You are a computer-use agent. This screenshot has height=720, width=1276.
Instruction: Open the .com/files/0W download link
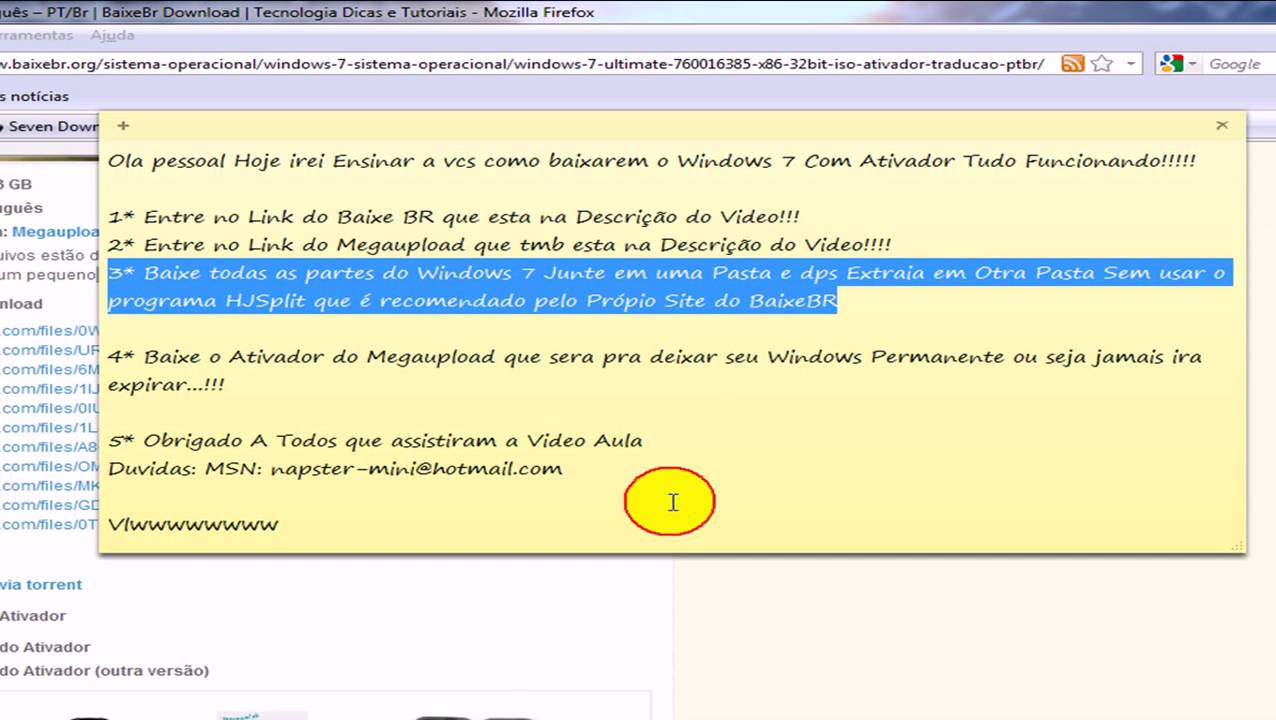(x=50, y=331)
